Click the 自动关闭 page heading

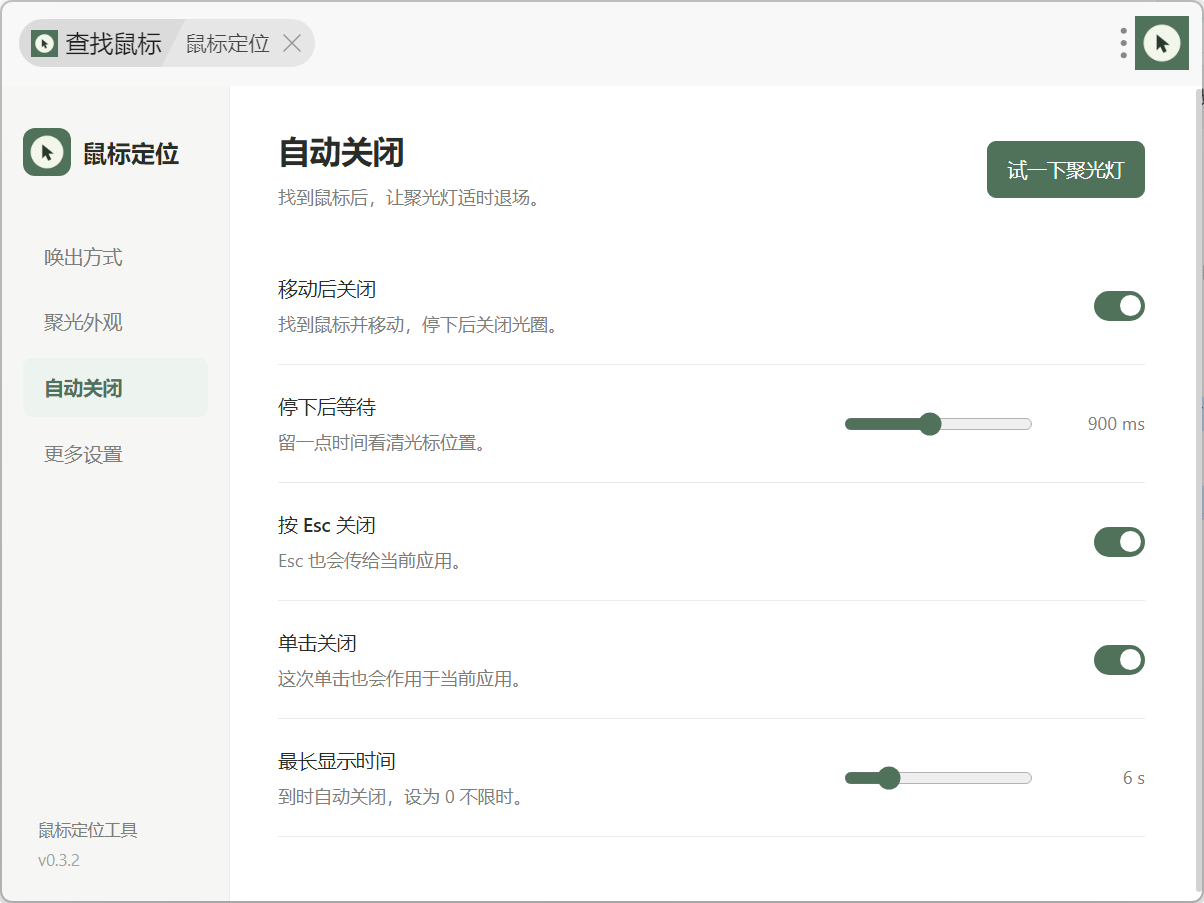341,153
